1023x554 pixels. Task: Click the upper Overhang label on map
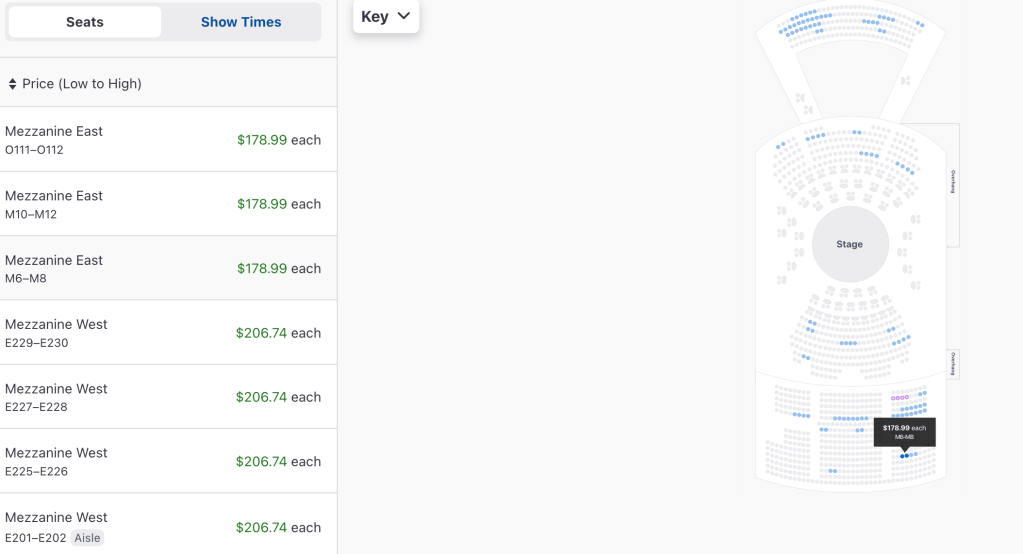click(x=953, y=180)
